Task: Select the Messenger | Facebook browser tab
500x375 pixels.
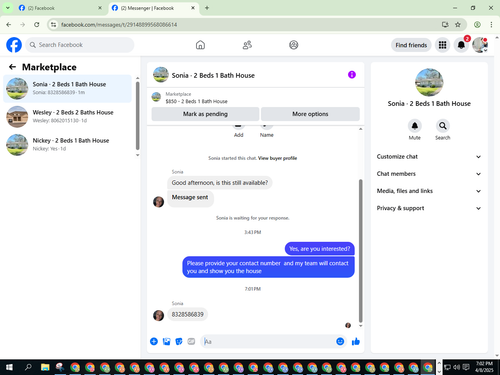Action: [153, 8]
